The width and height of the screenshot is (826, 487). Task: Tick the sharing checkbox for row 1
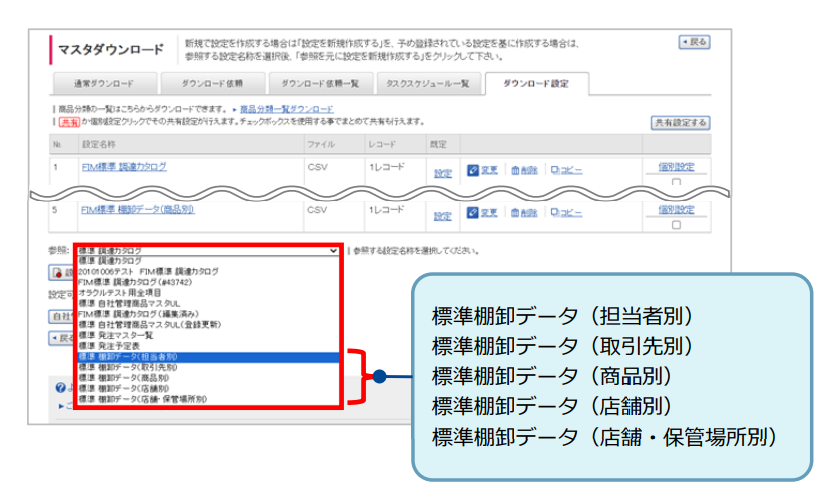676,183
